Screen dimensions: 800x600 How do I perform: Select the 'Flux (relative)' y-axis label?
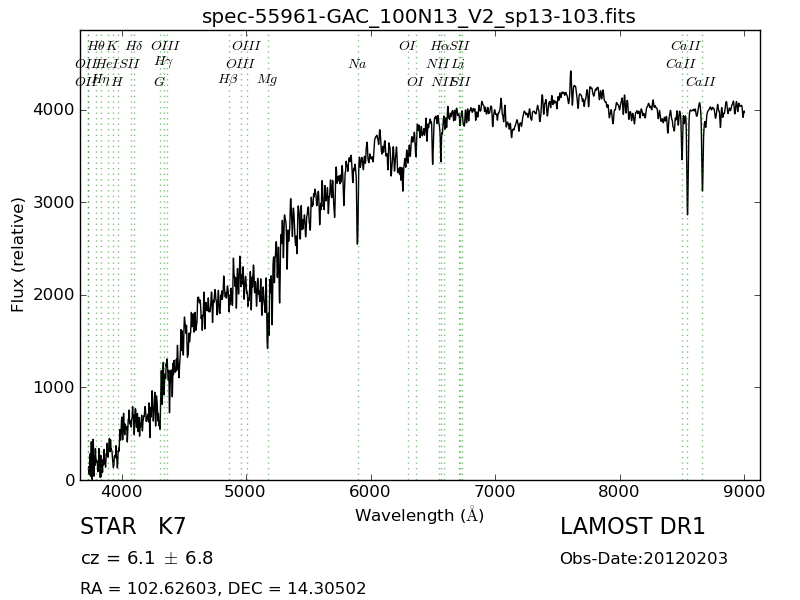17,255
